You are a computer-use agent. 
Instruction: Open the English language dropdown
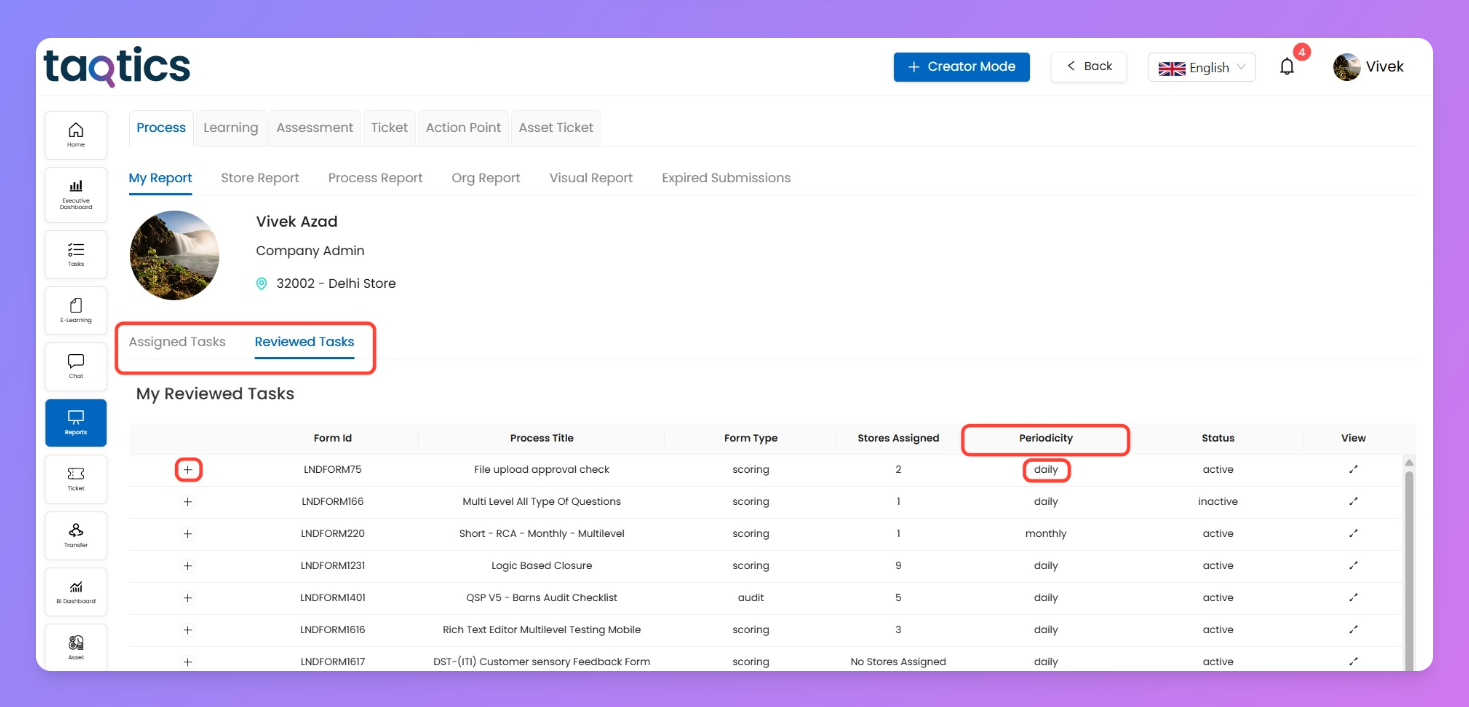point(1202,67)
